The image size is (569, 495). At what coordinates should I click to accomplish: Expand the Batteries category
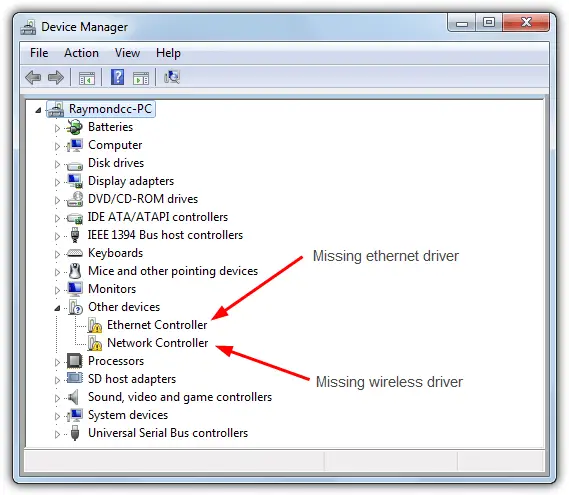[57, 128]
